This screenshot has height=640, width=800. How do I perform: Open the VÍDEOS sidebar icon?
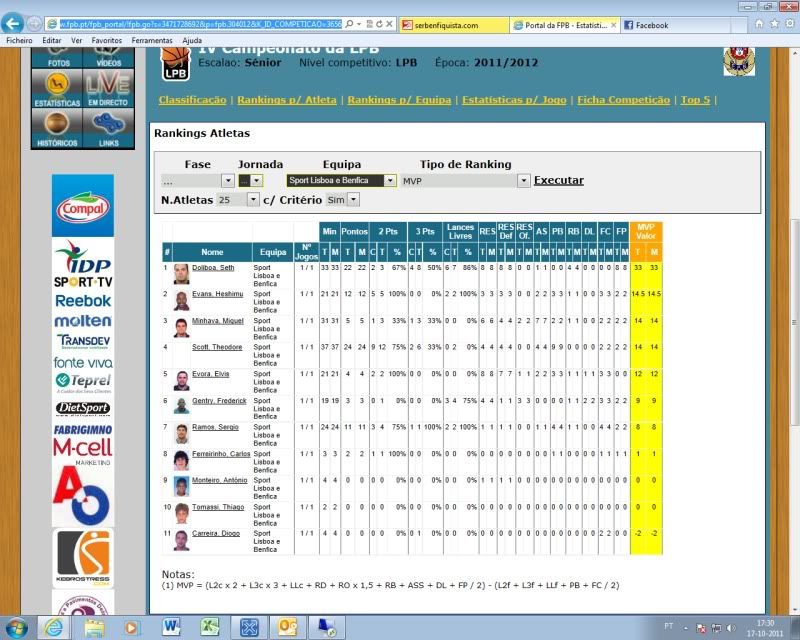coord(109,58)
